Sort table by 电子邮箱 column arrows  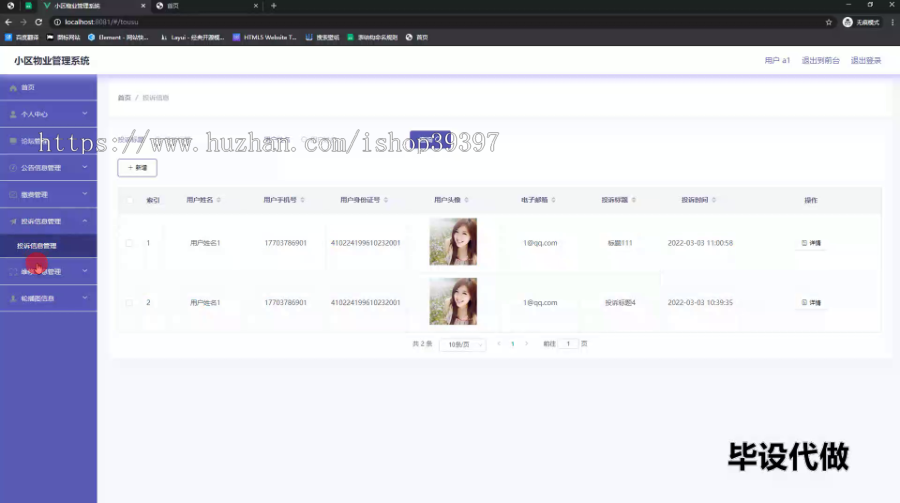click(x=553, y=200)
